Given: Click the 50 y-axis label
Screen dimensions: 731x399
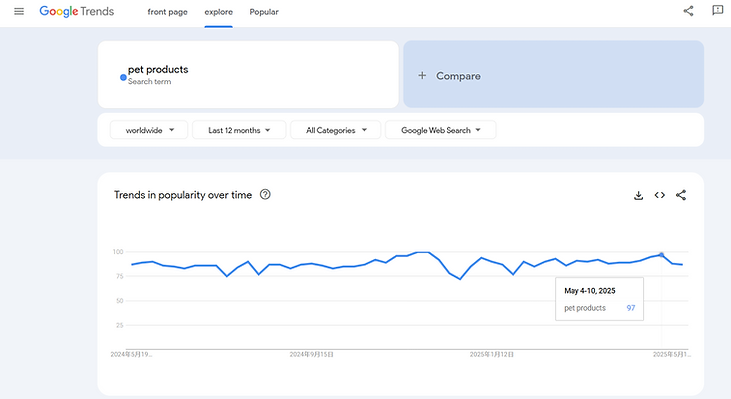Looking at the screenshot, I should click(120, 301).
